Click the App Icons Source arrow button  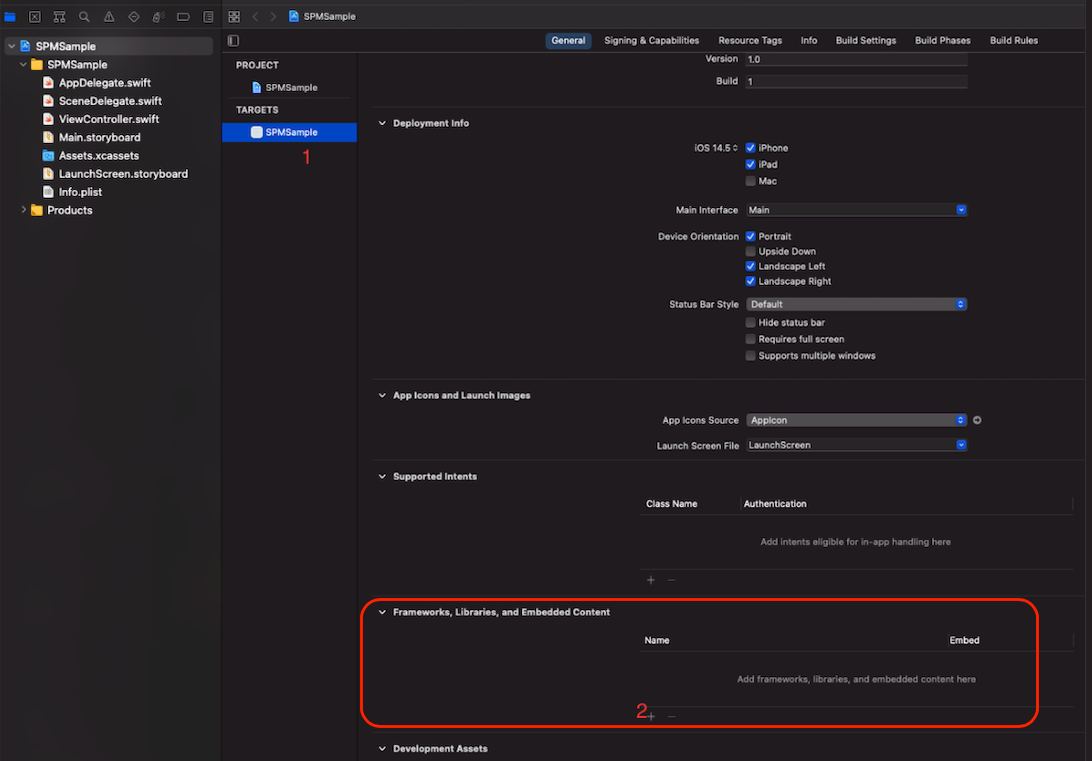pyautogui.click(x=977, y=420)
